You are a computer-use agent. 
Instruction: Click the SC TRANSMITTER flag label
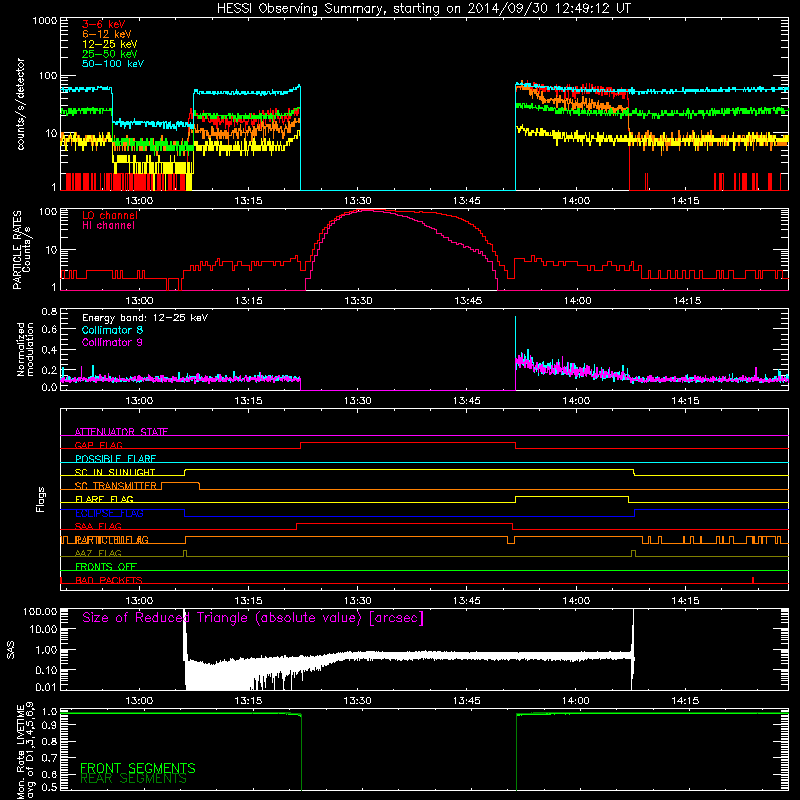coord(116,486)
